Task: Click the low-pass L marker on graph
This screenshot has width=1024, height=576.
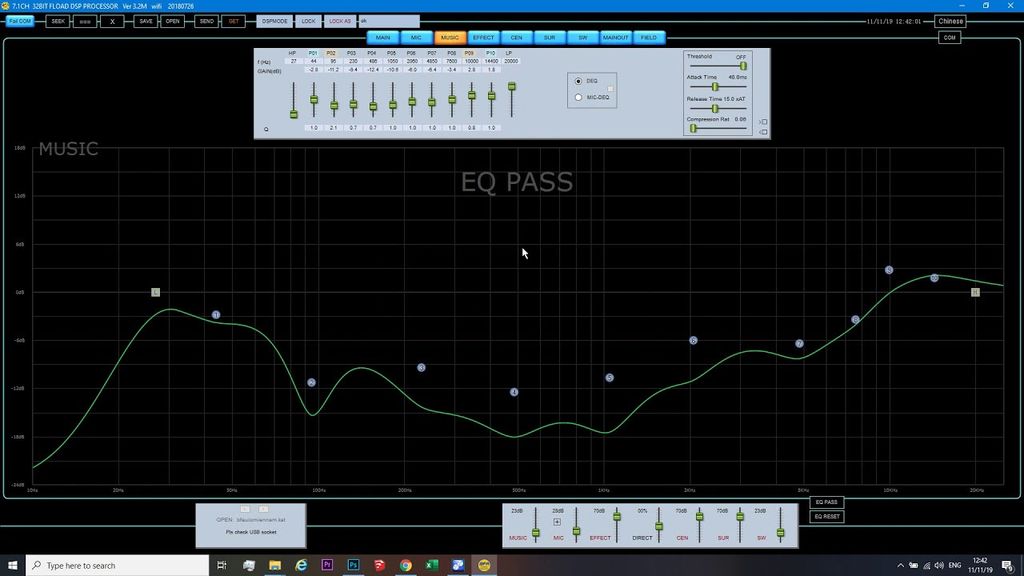Action: (975, 292)
